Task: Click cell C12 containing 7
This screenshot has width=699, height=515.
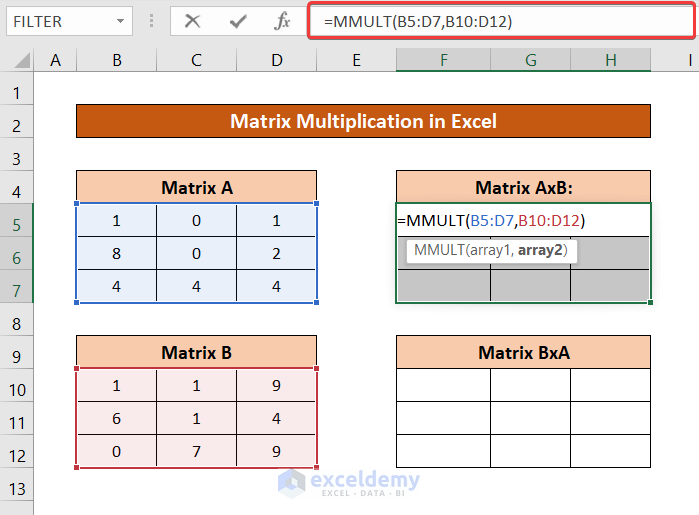Action: tap(197, 451)
